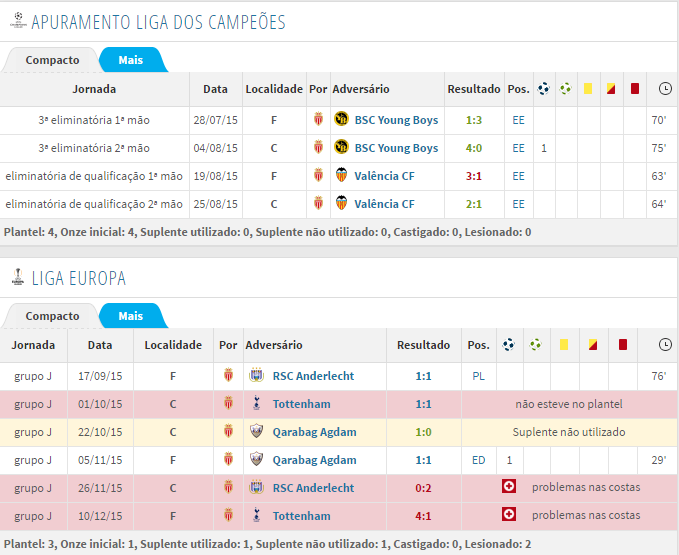Open match result 4:0 against Young Boys
Viewport: 679px width, 555px height.
pos(474,148)
